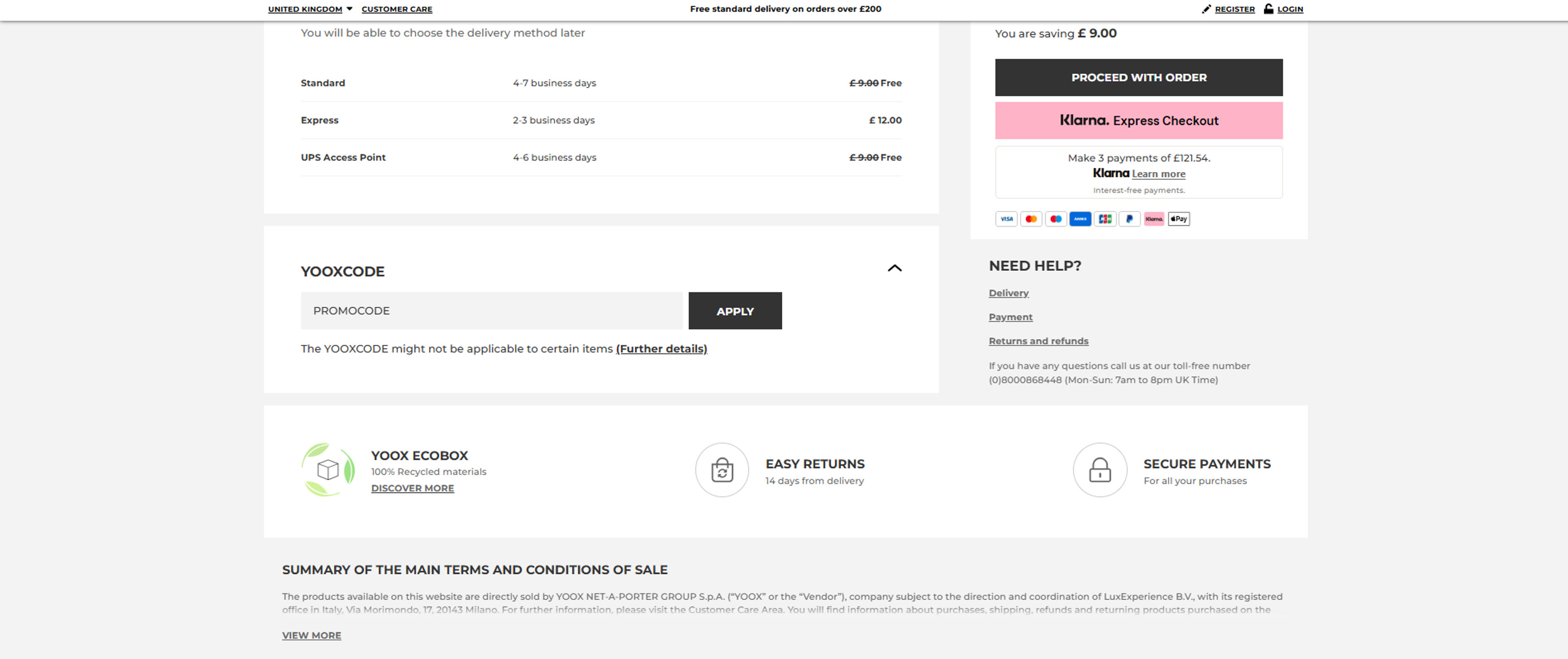Focus the Promocode input field
The image size is (1568, 659).
click(x=491, y=311)
